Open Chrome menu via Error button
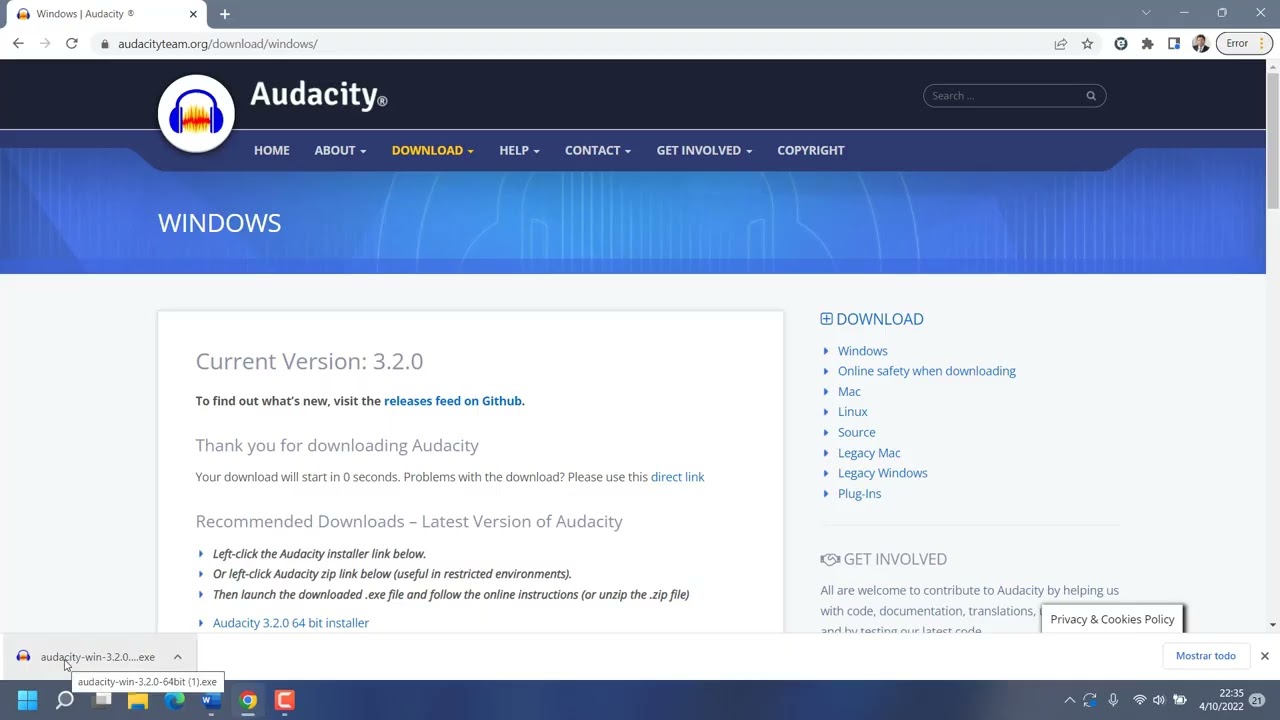The width and height of the screenshot is (1280, 720). 1245,44
